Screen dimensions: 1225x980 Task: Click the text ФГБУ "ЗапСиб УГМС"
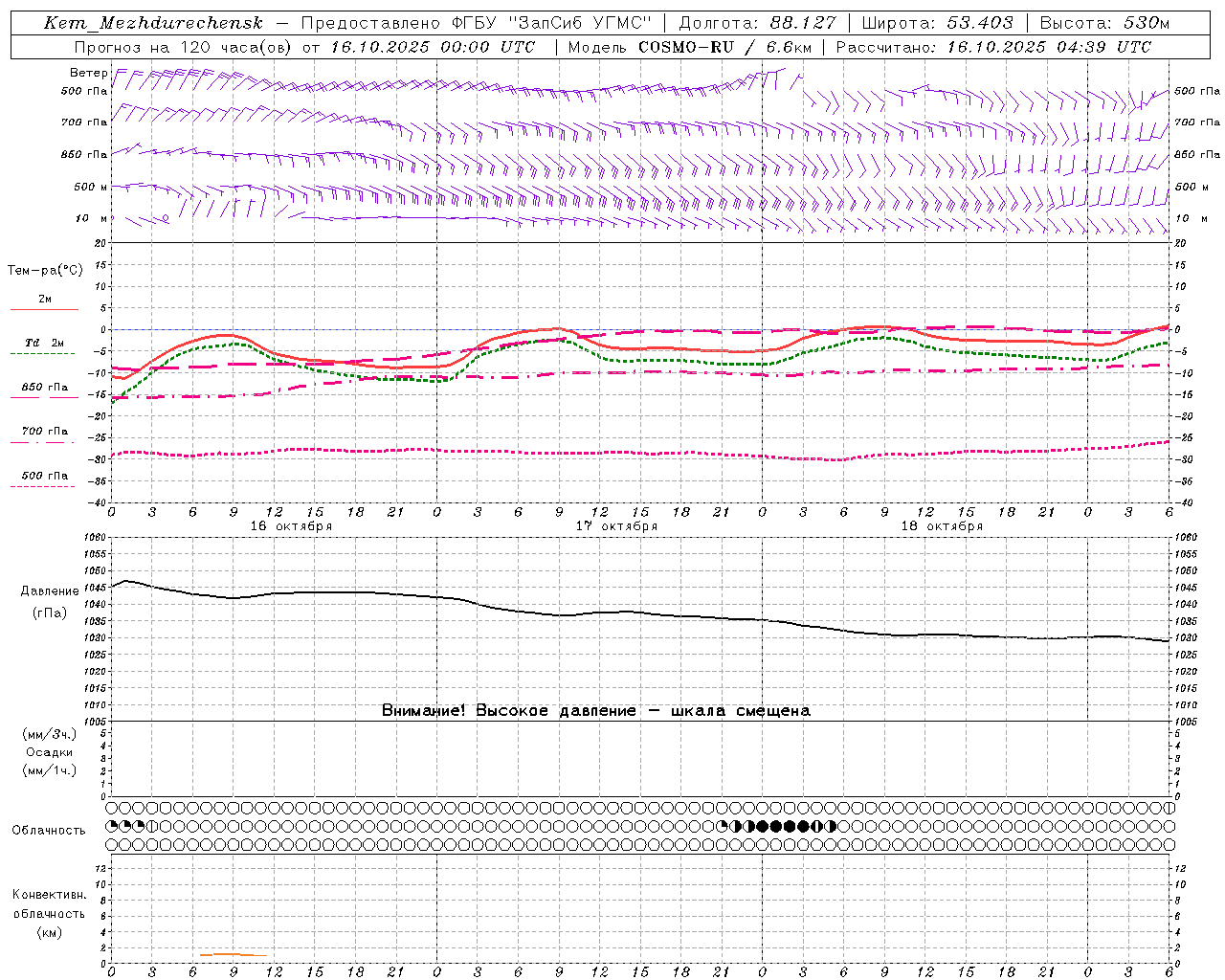click(x=550, y=23)
